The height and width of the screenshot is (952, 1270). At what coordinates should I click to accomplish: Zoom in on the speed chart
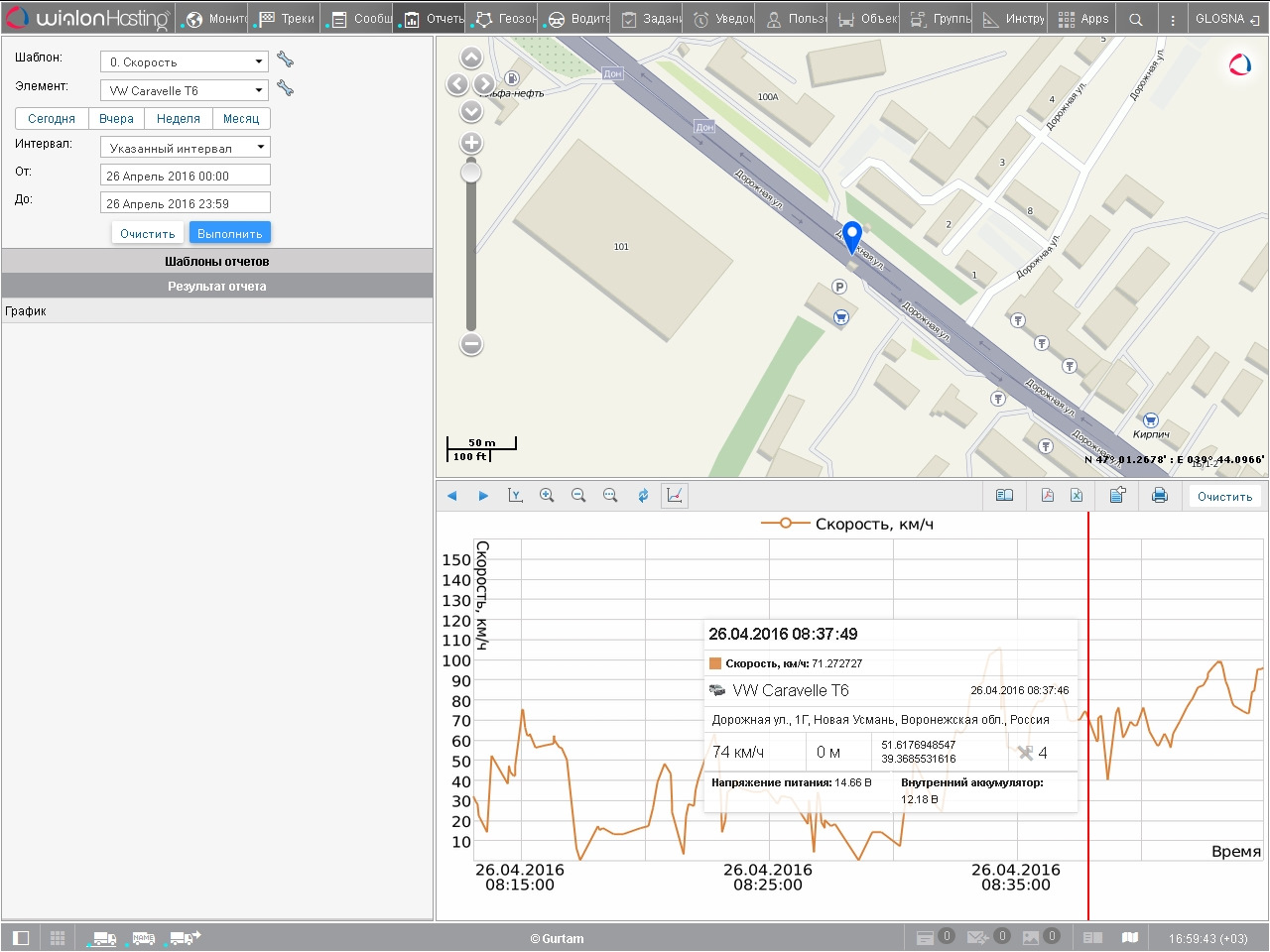(x=547, y=496)
